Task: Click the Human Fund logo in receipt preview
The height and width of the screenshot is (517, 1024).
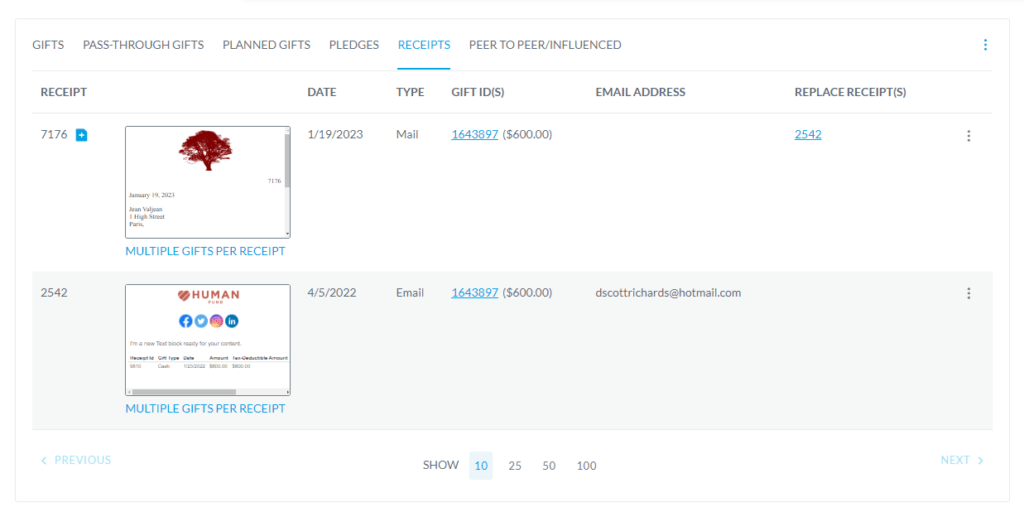Action: click(x=208, y=296)
